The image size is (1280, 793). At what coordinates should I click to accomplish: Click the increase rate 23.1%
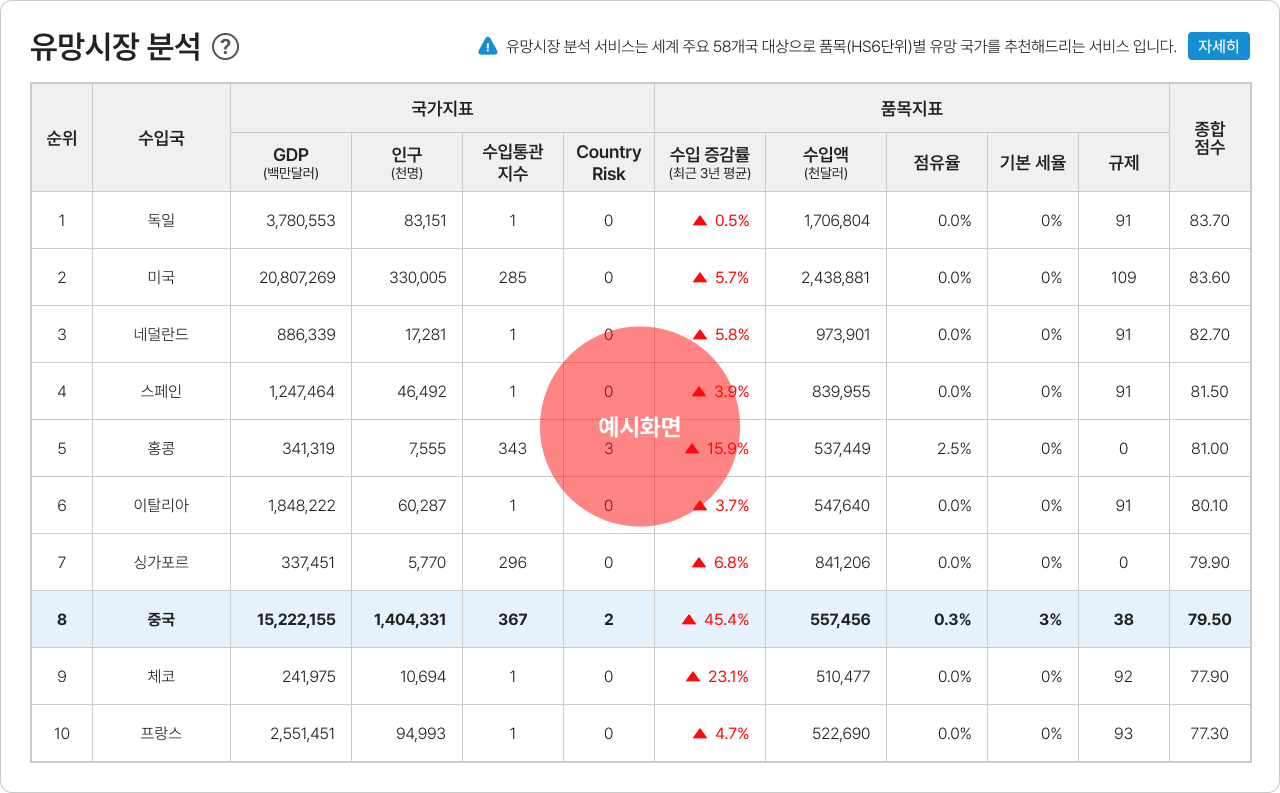click(728, 676)
